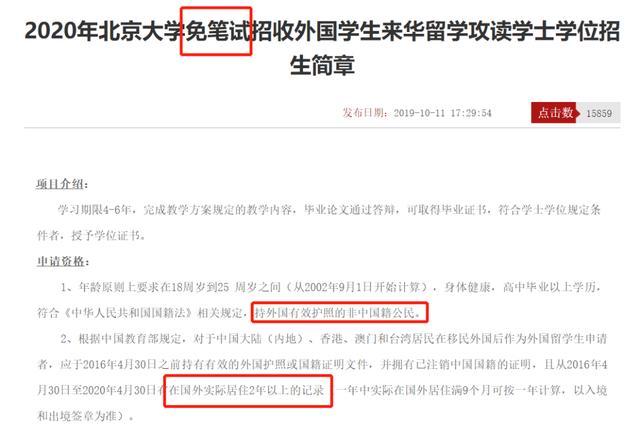Click the 申请资格 underlined heading
The width and height of the screenshot is (640, 436).
[x=62, y=261]
